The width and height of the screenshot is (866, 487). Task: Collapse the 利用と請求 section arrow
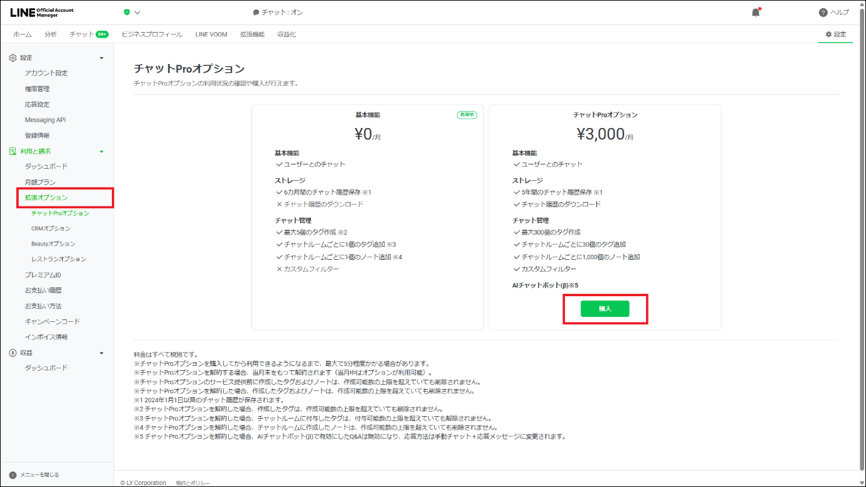(x=102, y=151)
